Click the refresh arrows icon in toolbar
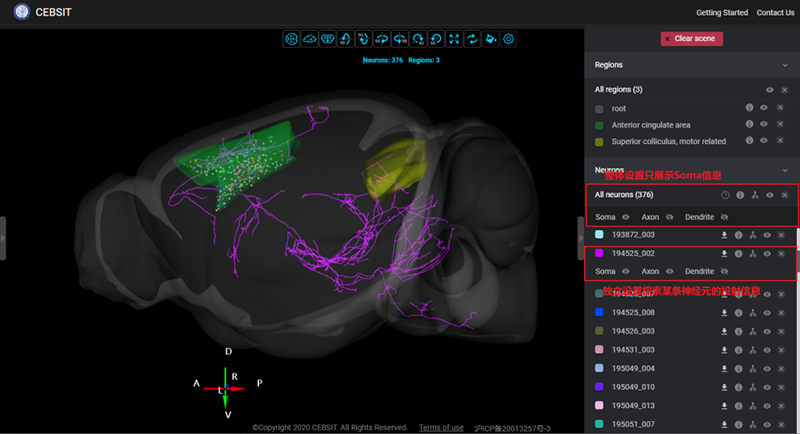The image size is (800, 434). [473, 39]
